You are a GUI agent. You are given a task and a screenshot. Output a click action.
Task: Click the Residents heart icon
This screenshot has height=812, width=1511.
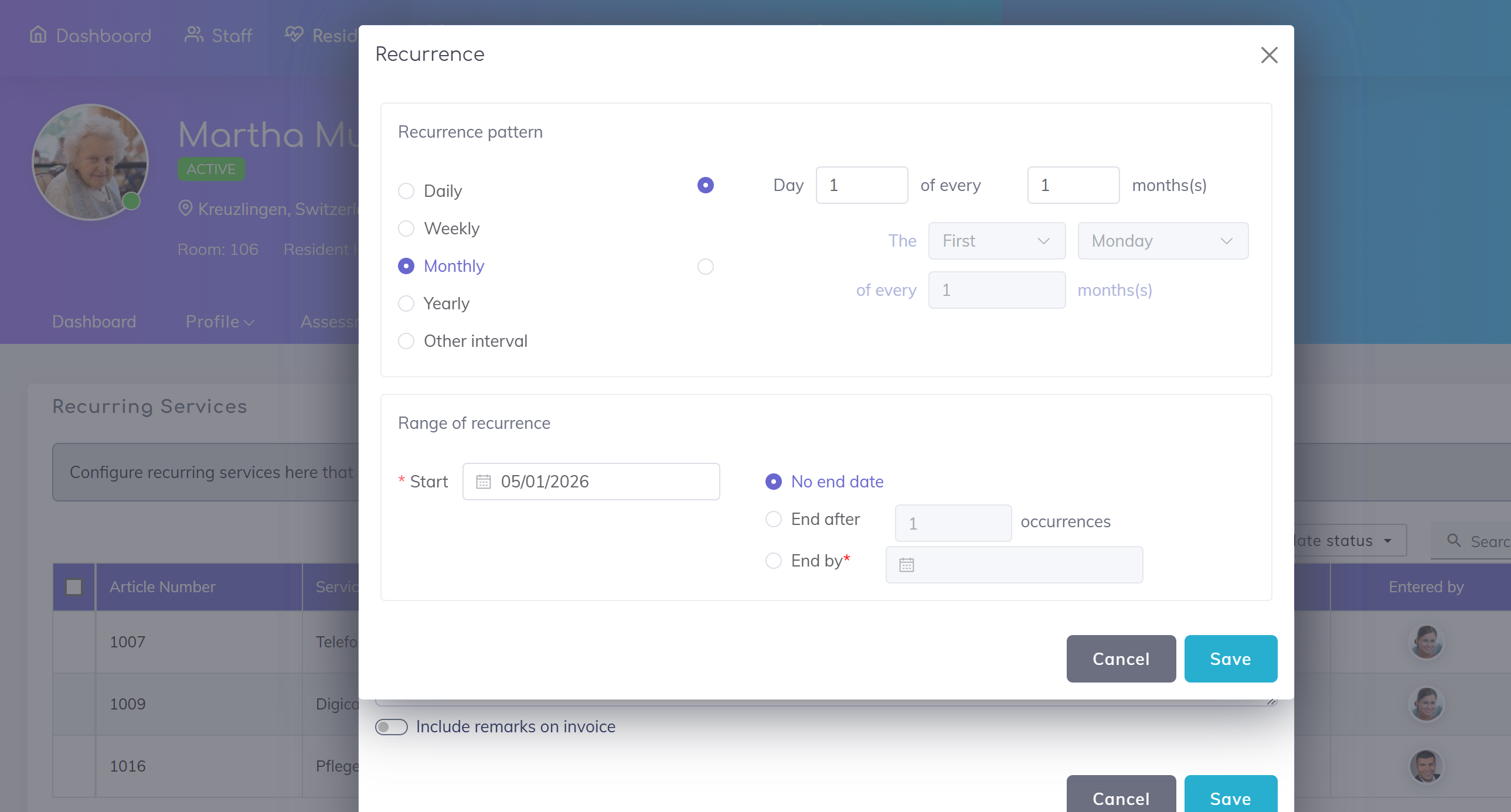coord(294,35)
